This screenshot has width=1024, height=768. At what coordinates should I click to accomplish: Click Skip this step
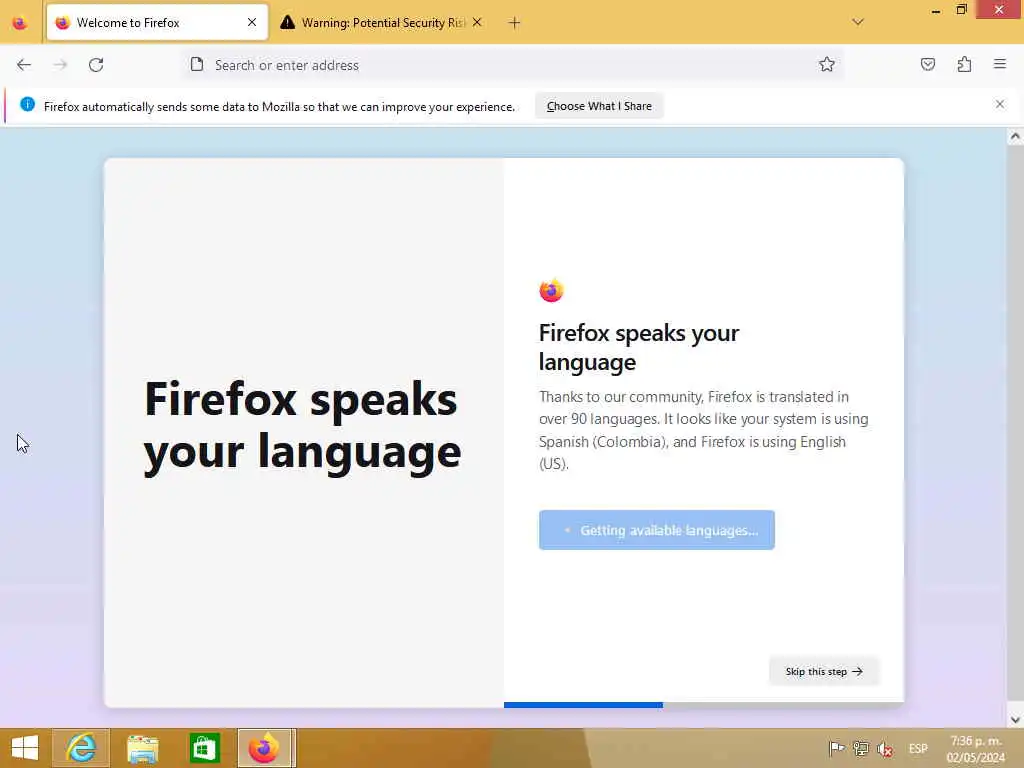click(824, 671)
